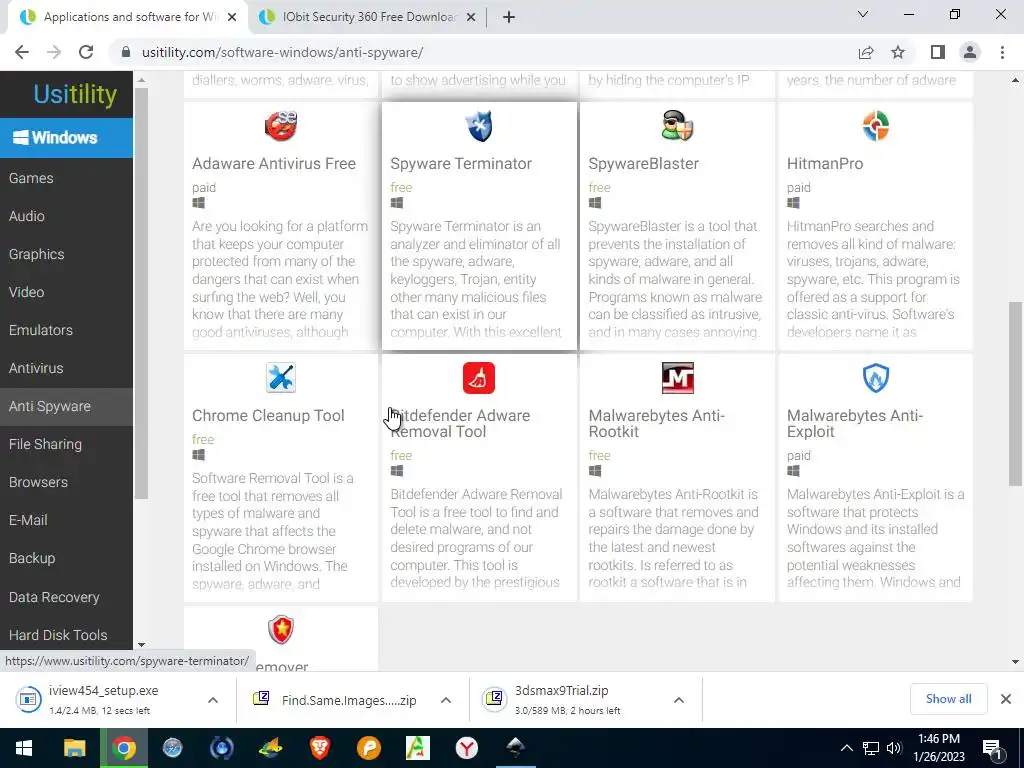Open the iview454_setup.exe download item
The image size is (1024, 768).
pos(103,699)
